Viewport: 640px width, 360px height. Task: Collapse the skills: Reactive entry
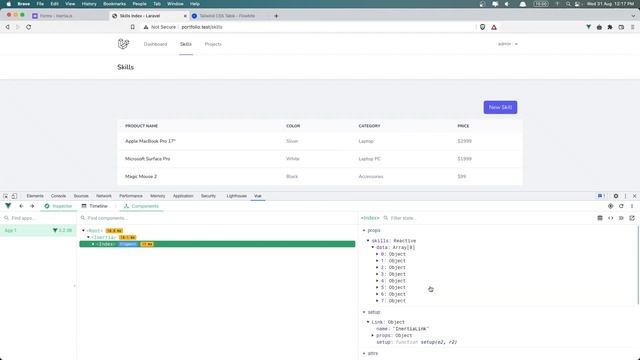tap(368, 241)
